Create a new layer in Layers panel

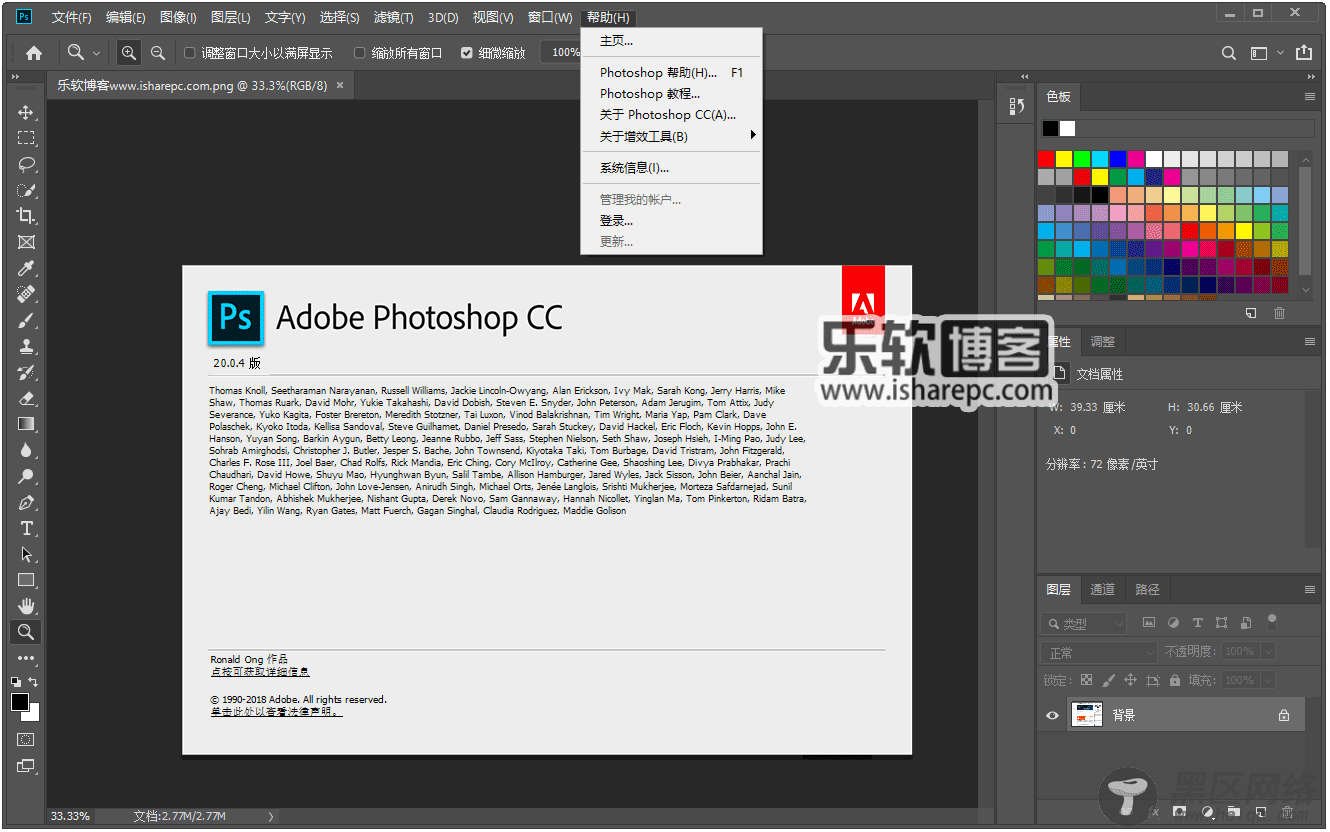1261,811
